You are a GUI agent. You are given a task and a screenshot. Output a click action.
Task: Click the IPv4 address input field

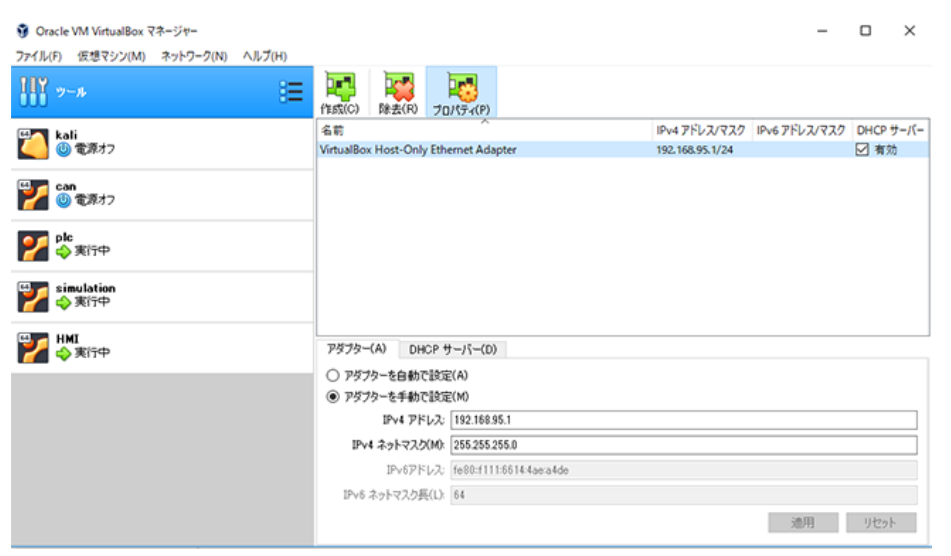[684, 420]
